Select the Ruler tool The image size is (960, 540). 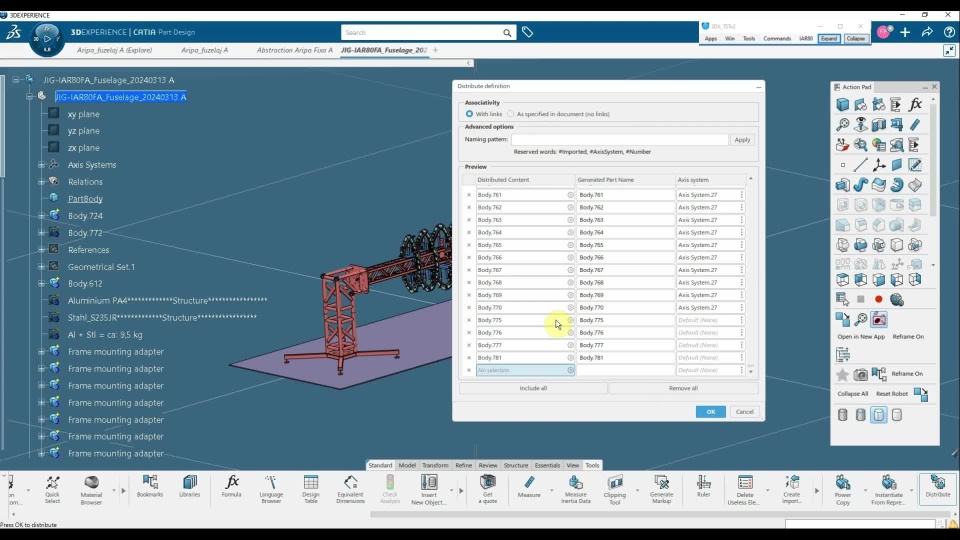[703, 487]
